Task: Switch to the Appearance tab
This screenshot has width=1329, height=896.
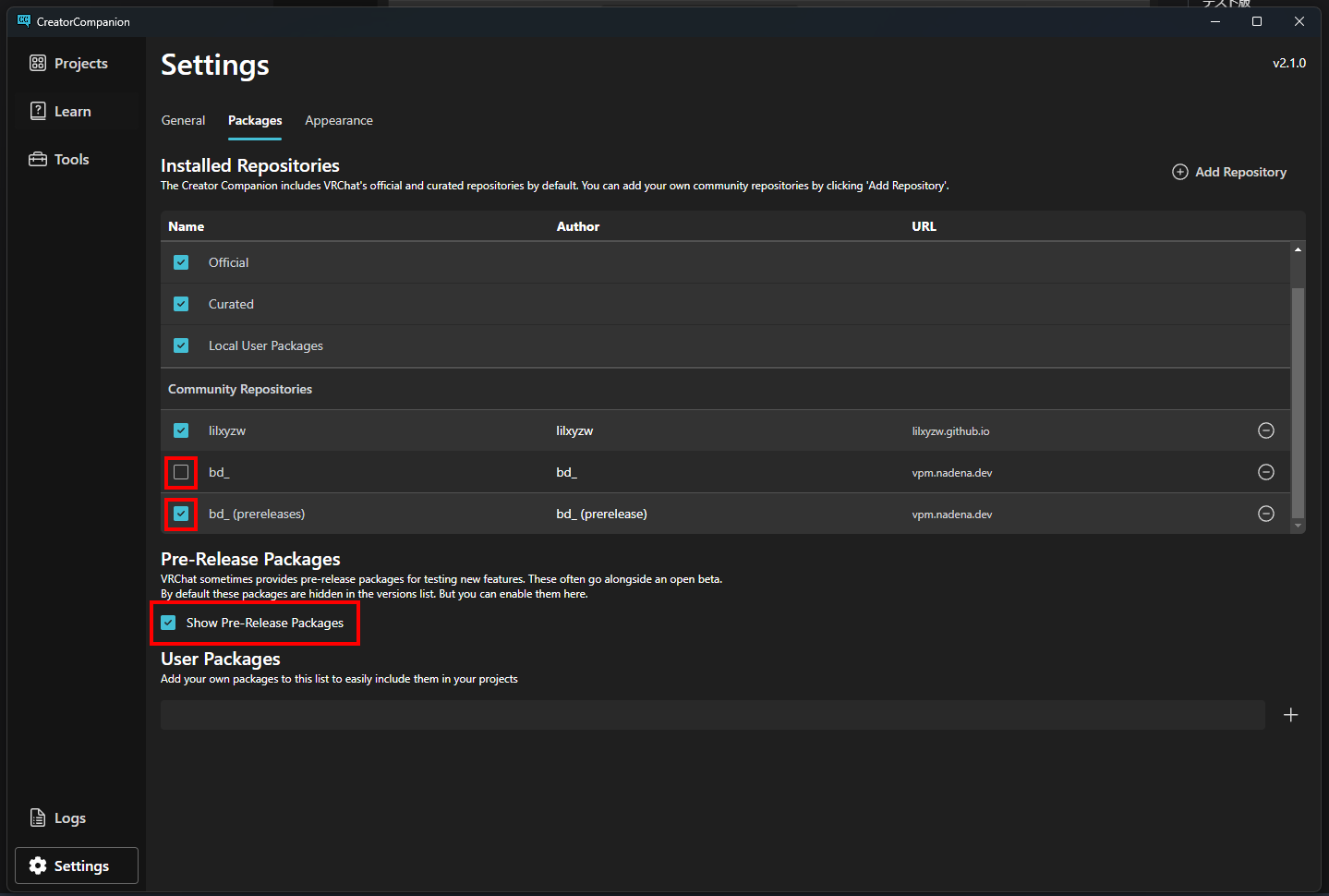Action: pos(339,120)
